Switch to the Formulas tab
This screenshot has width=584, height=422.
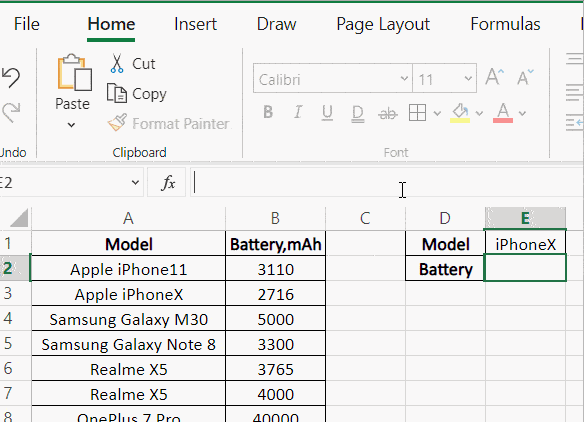(505, 24)
